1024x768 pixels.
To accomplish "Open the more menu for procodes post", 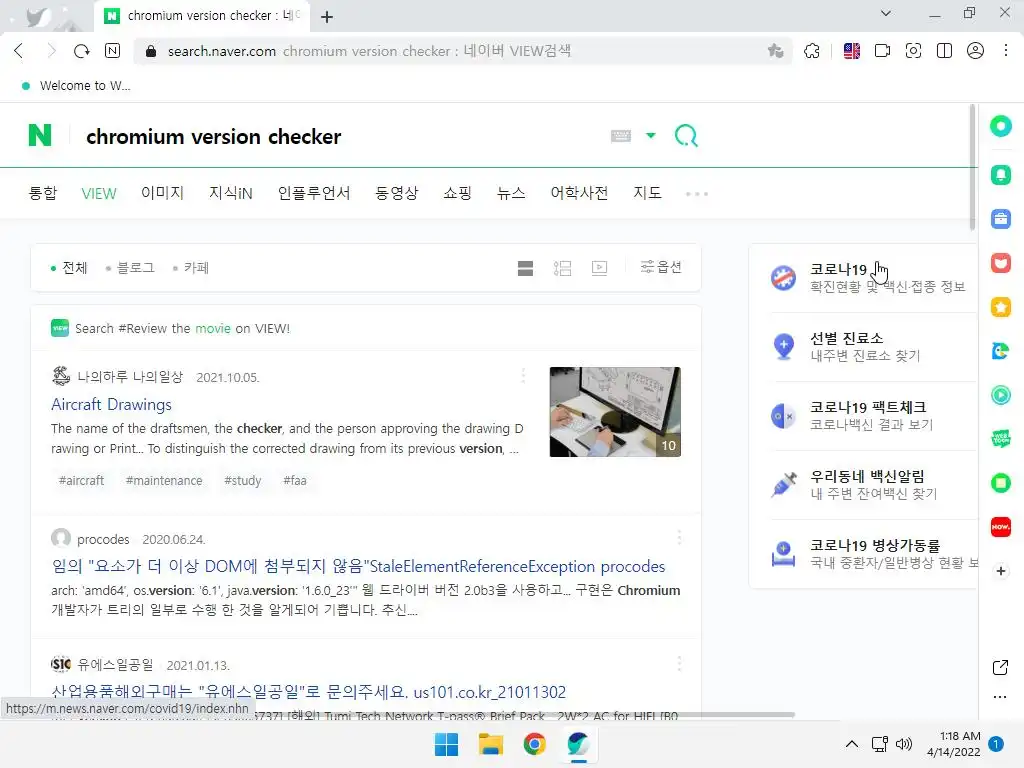I will 679,537.
